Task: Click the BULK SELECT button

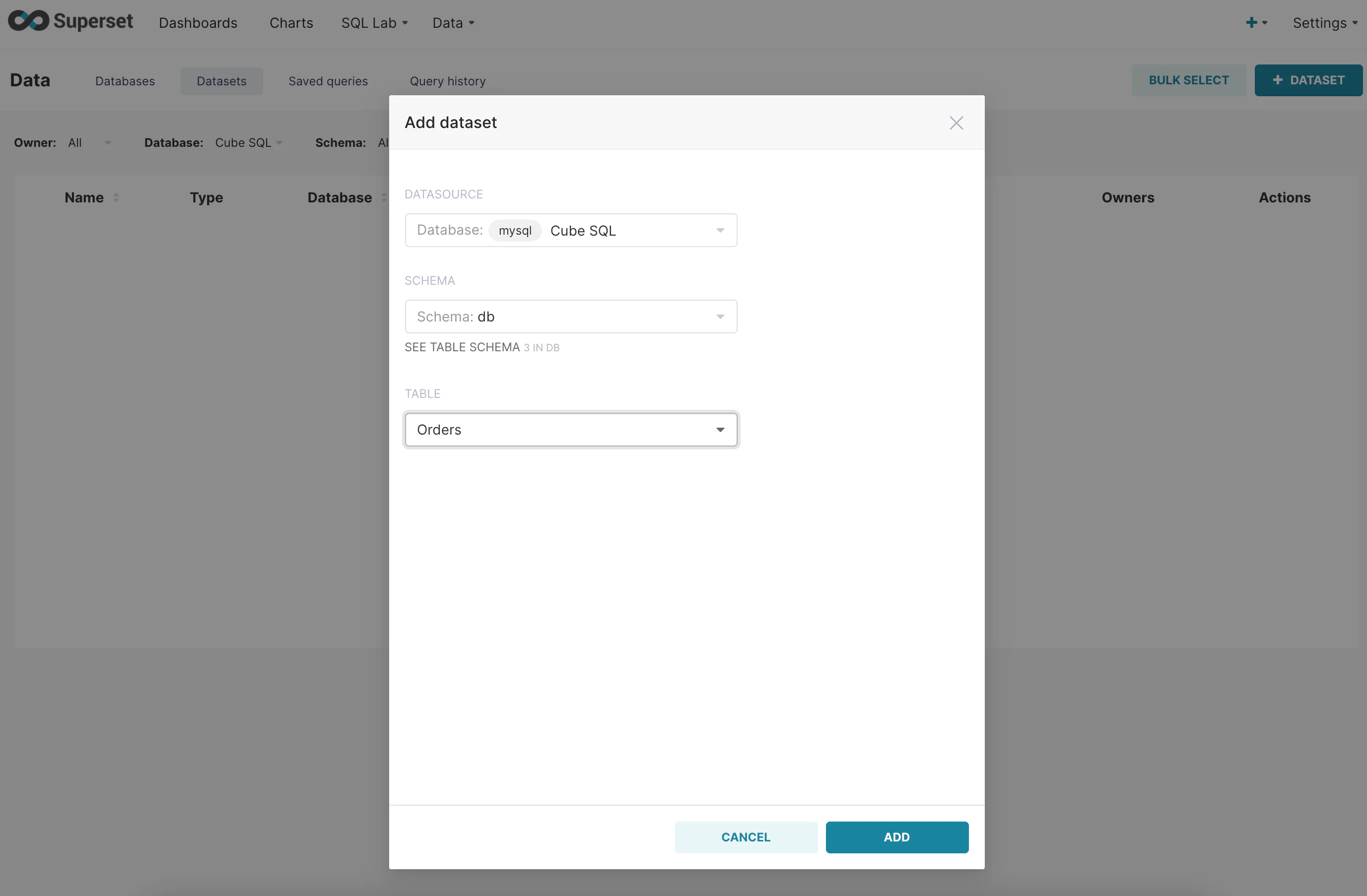Action: [x=1188, y=80]
